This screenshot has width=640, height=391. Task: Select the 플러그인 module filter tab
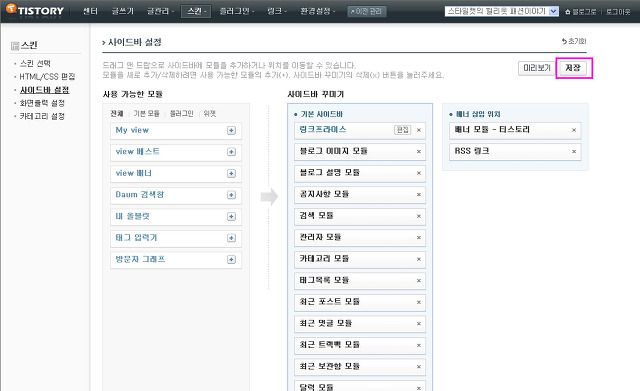coord(181,114)
